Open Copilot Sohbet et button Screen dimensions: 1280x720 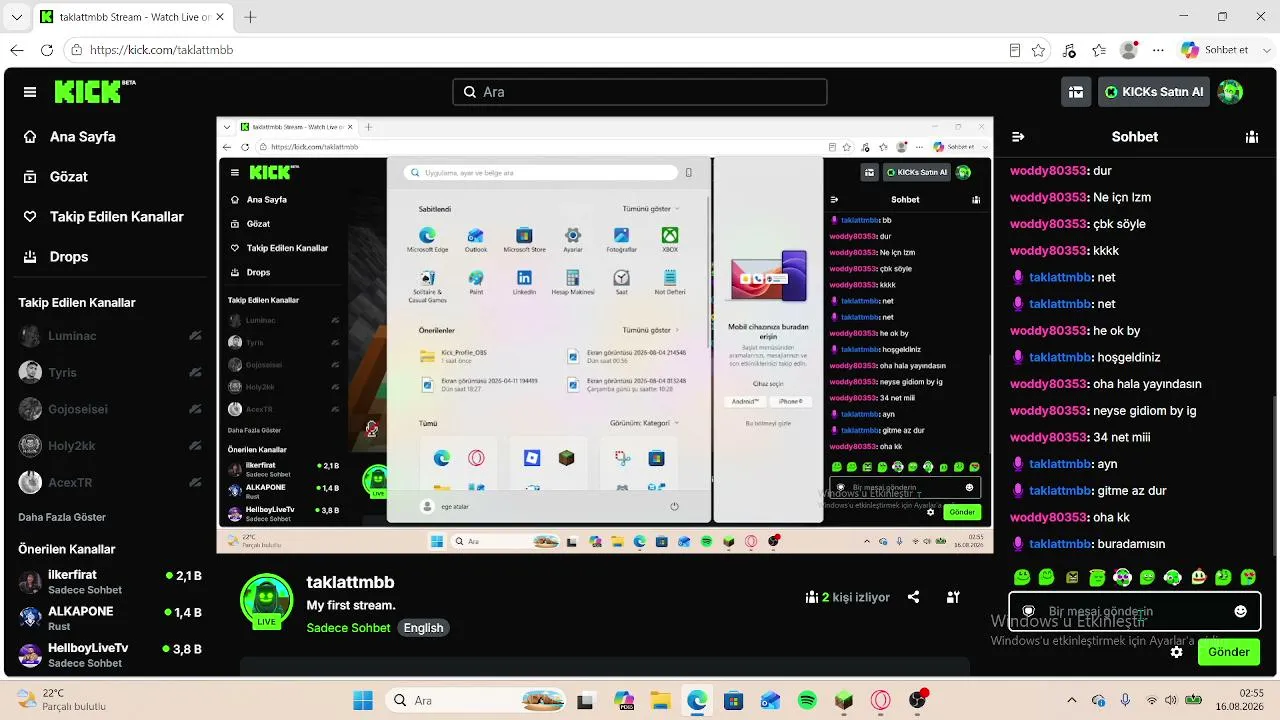1214,50
